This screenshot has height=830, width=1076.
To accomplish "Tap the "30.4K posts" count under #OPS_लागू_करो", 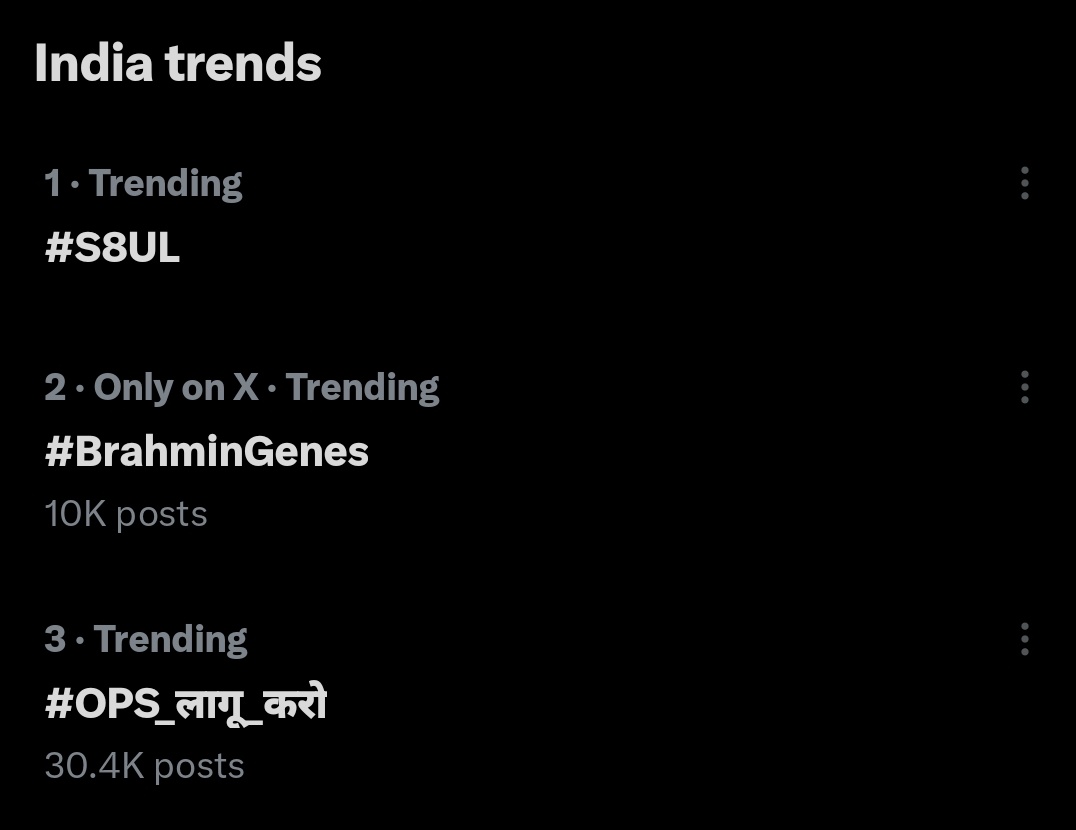I will [145, 766].
